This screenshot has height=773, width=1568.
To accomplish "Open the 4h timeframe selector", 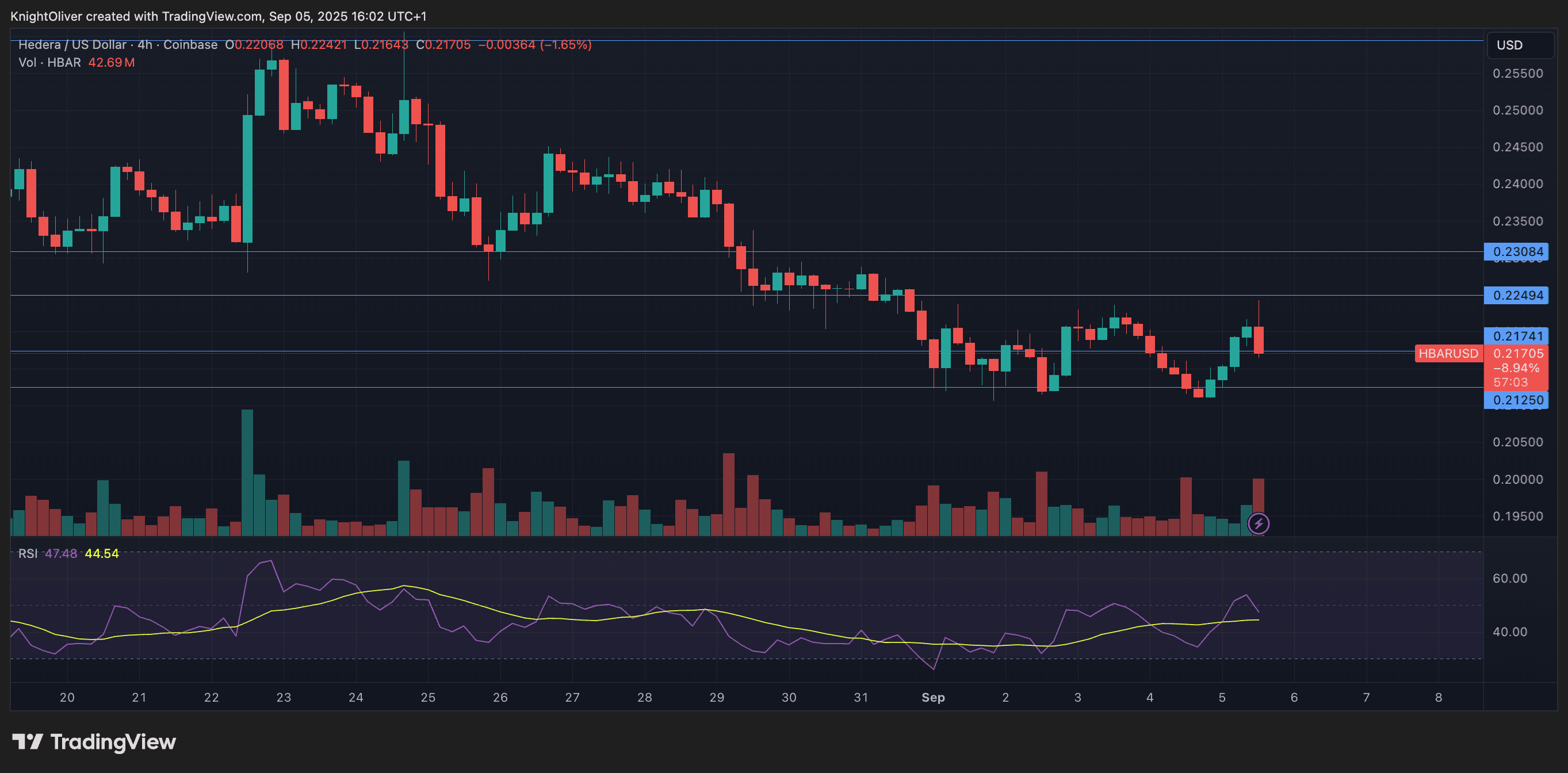I will [146, 44].
